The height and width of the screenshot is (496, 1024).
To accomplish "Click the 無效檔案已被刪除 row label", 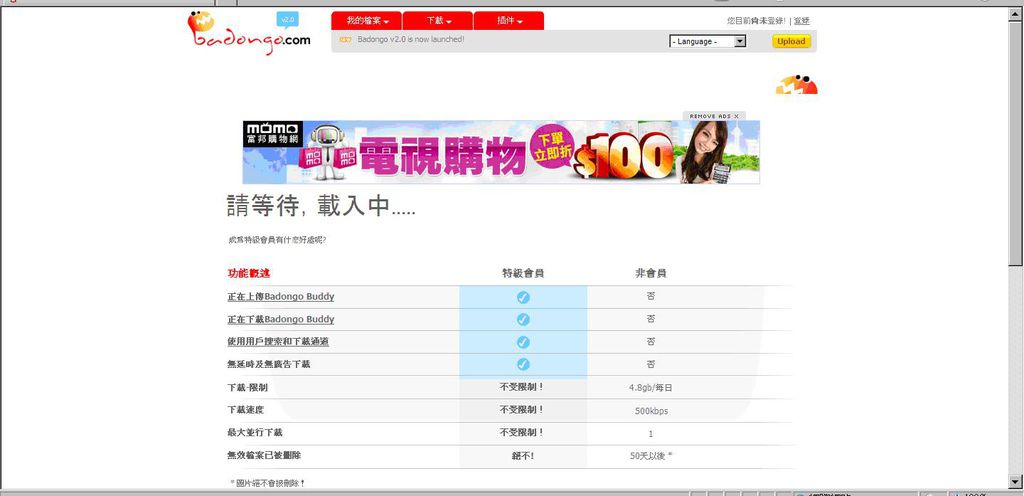I will point(264,455).
